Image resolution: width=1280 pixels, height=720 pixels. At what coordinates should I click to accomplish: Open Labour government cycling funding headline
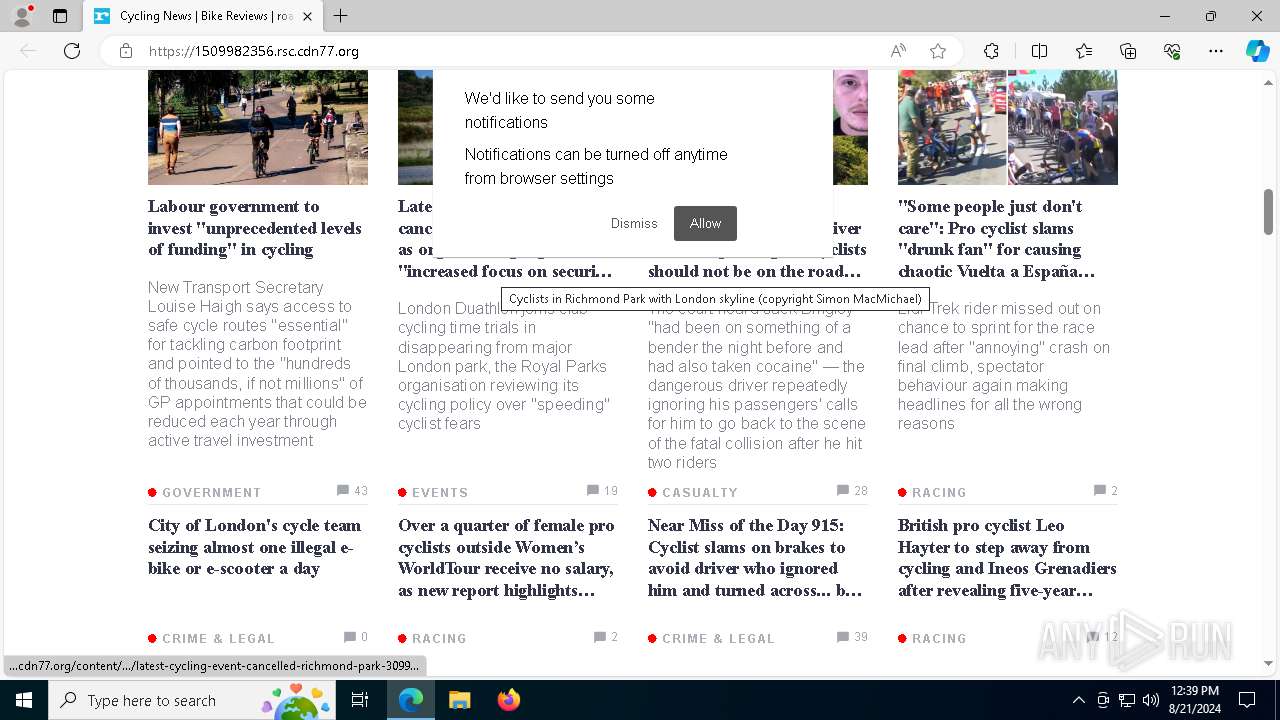255,228
